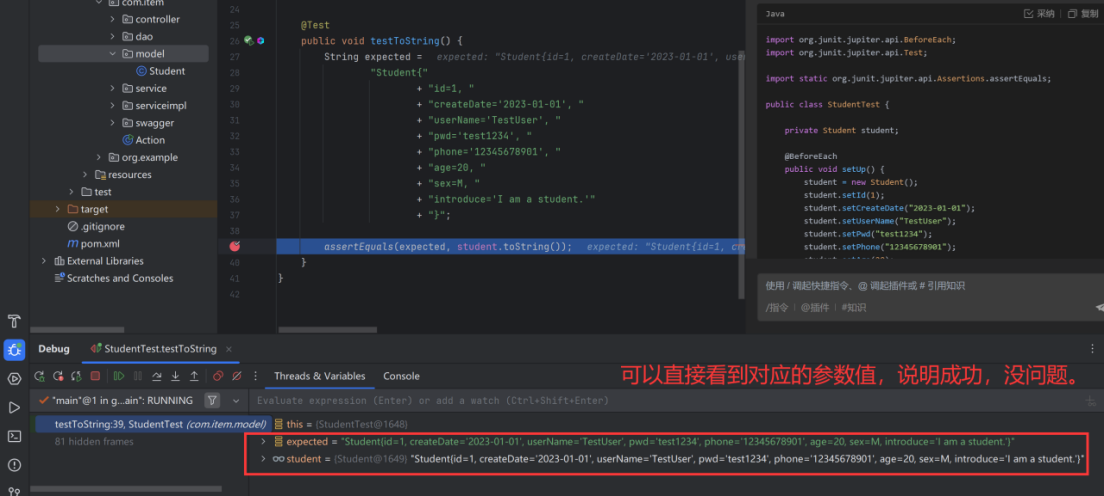1104x496 pixels.
Task: Click run test gutter icon at line 26
Action: (x=248, y=41)
